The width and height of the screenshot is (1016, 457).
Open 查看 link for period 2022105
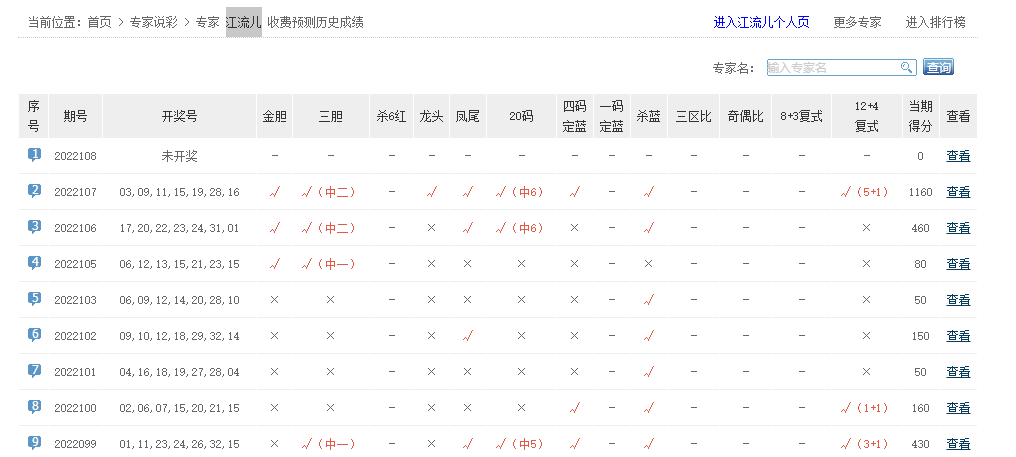pos(958,264)
